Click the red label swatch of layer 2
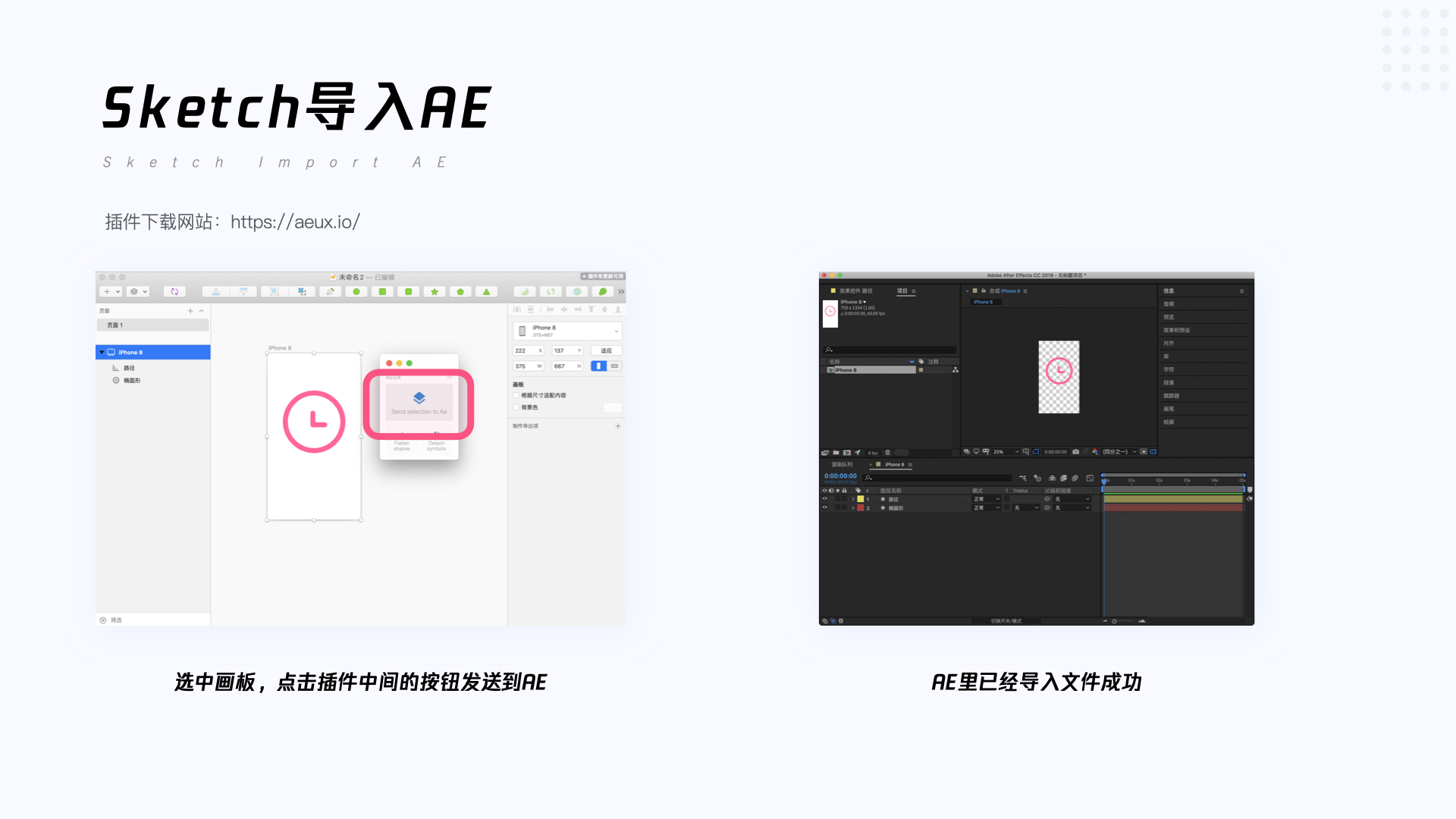Image resolution: width=1456 pixels, height=819 pixels. 861,508
